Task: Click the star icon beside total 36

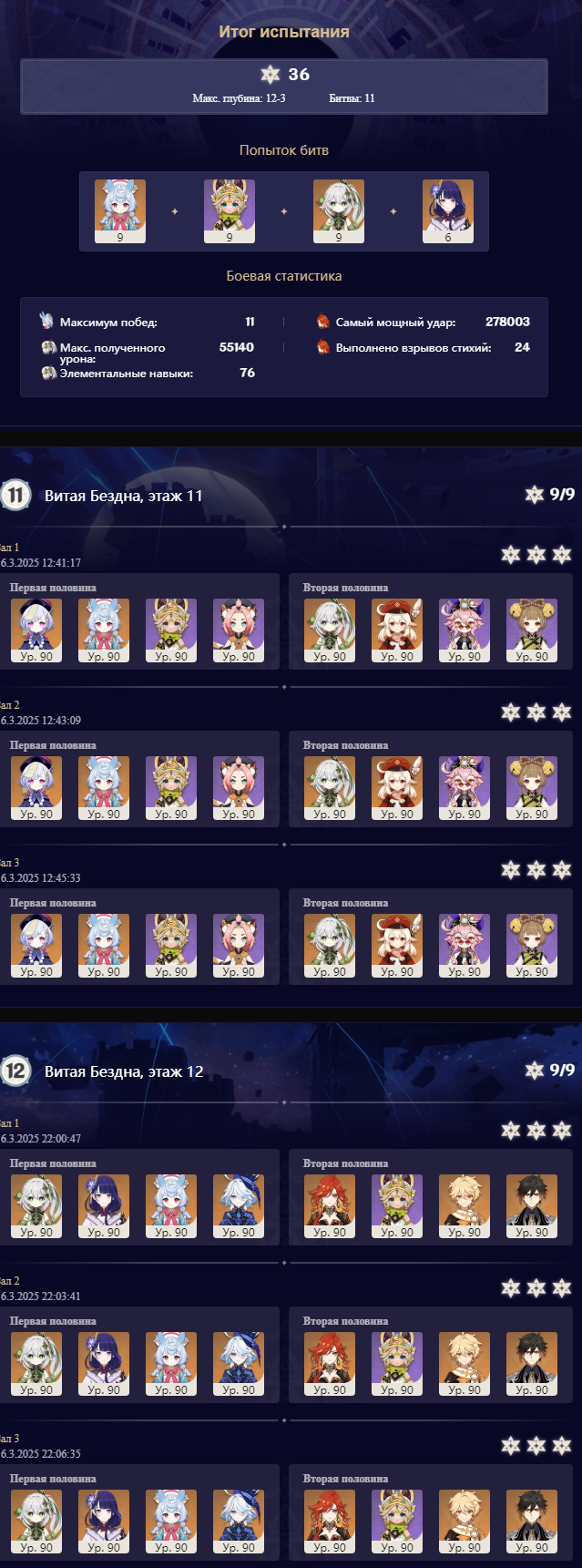Action: 270,75
